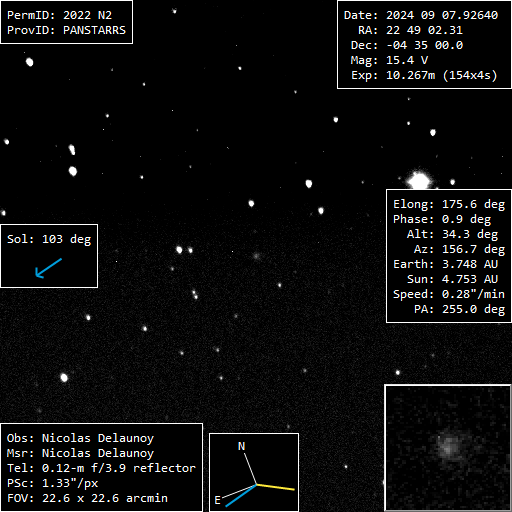Click the Date 2024 09 07.92640 value
The height and width of the screenshot is (512, 512).
point(421,15)
